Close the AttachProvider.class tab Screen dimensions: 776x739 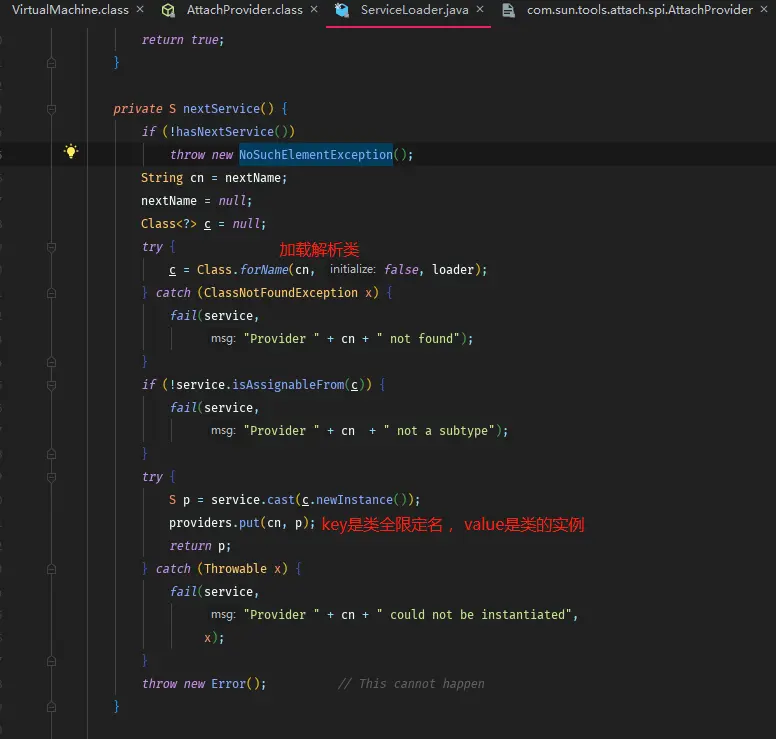[x=314, y=9]
